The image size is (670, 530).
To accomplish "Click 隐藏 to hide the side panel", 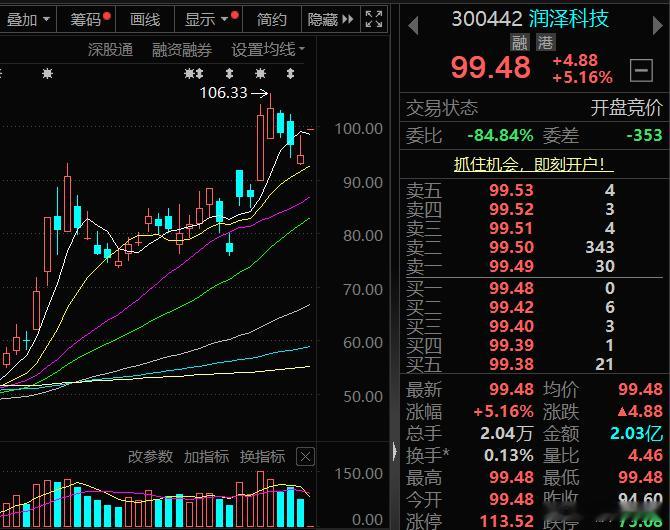I will 330,19.
